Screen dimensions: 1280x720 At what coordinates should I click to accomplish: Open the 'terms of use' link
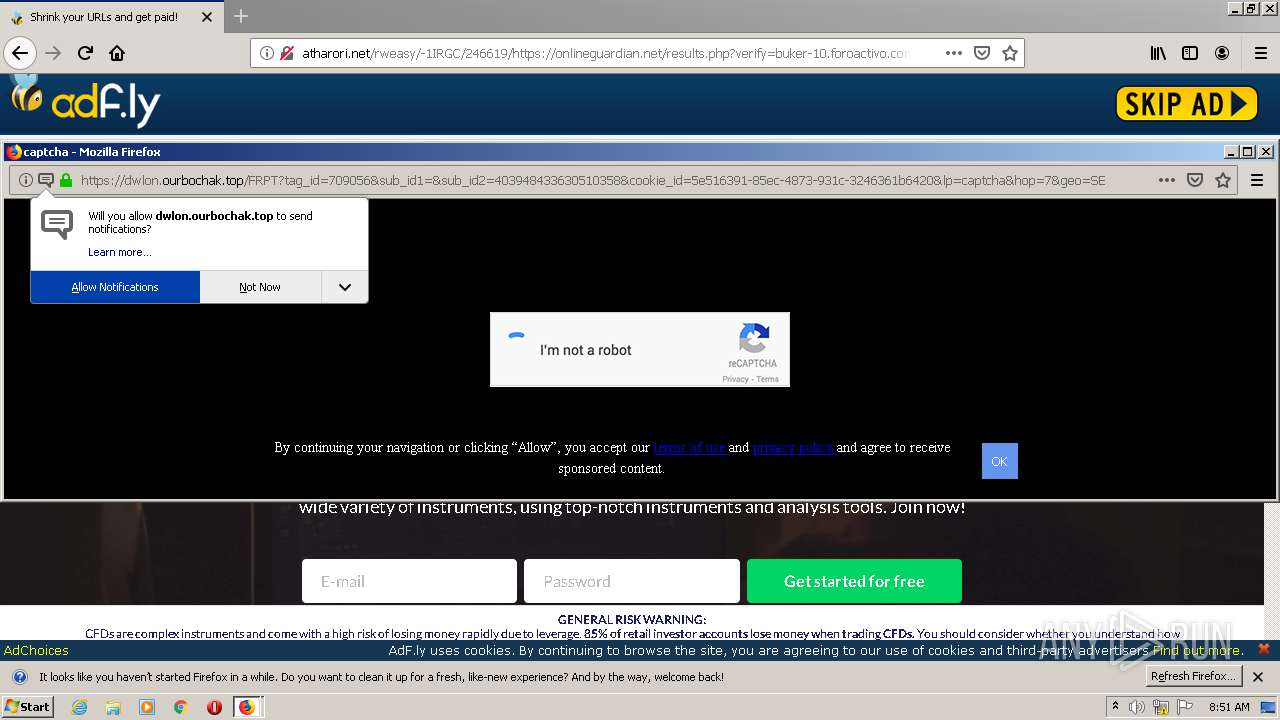(689, 447)
